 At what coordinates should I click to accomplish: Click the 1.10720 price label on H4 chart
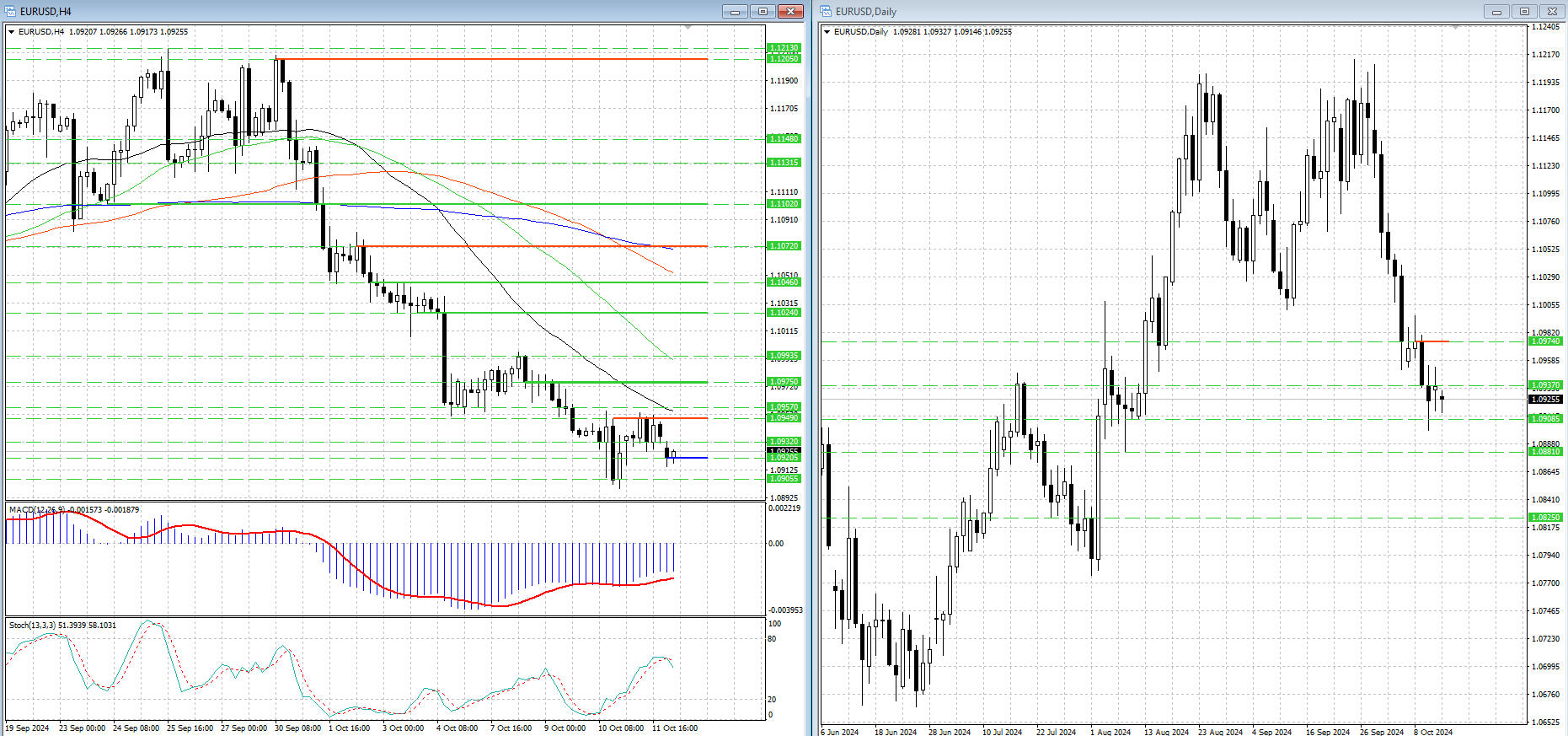click(x=784, y=246)
